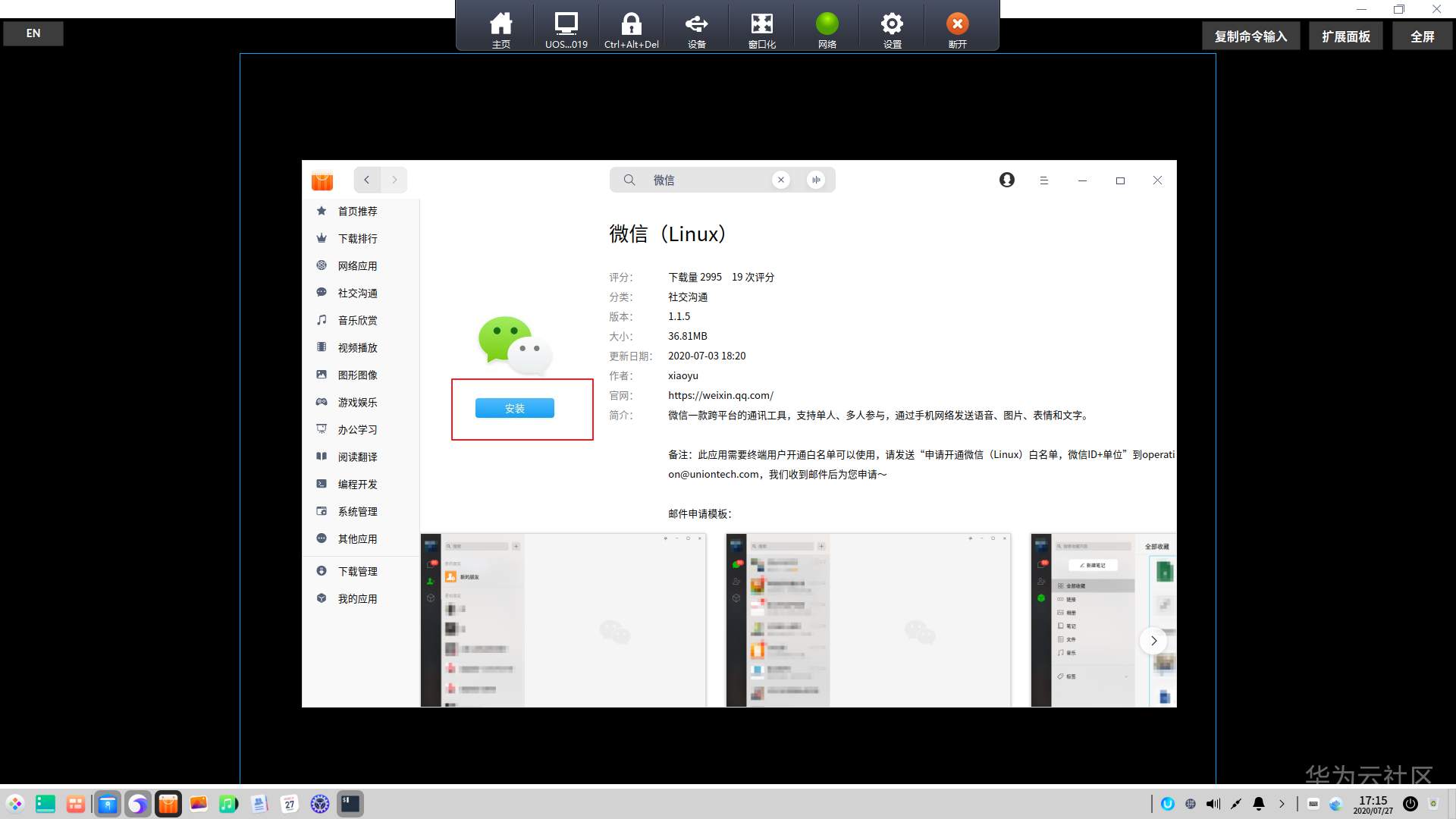Click the 主页 home toolbar icon

tap(501, 30)
